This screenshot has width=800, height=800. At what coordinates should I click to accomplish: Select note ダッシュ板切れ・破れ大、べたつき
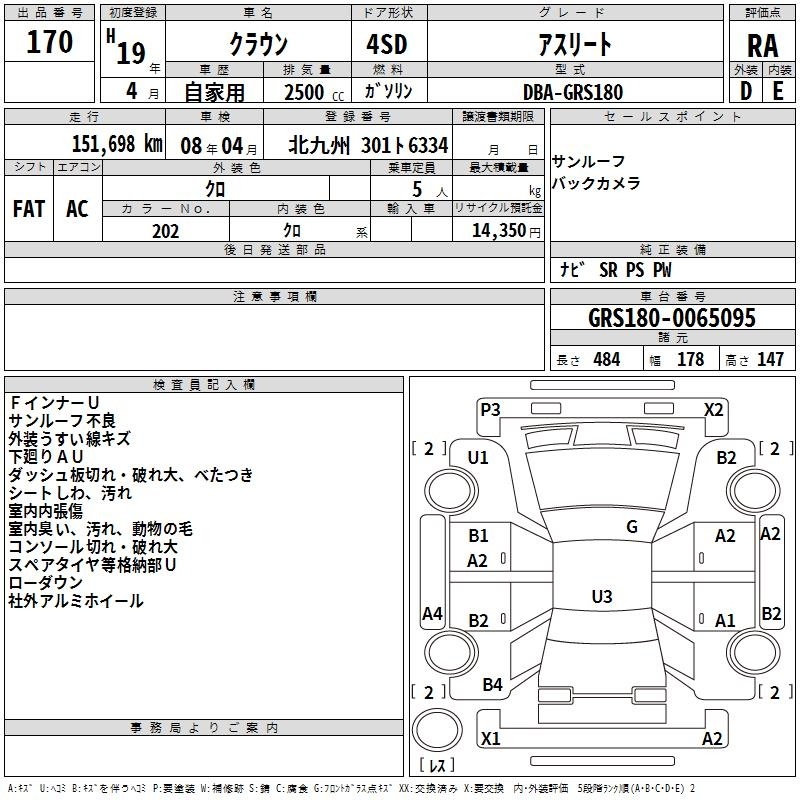(x=131, y=475)
